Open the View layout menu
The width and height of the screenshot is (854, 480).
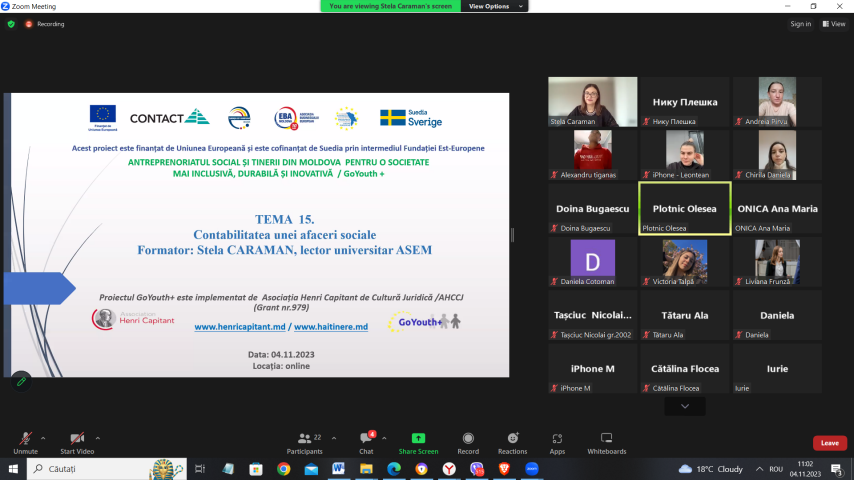click(834, 24)
